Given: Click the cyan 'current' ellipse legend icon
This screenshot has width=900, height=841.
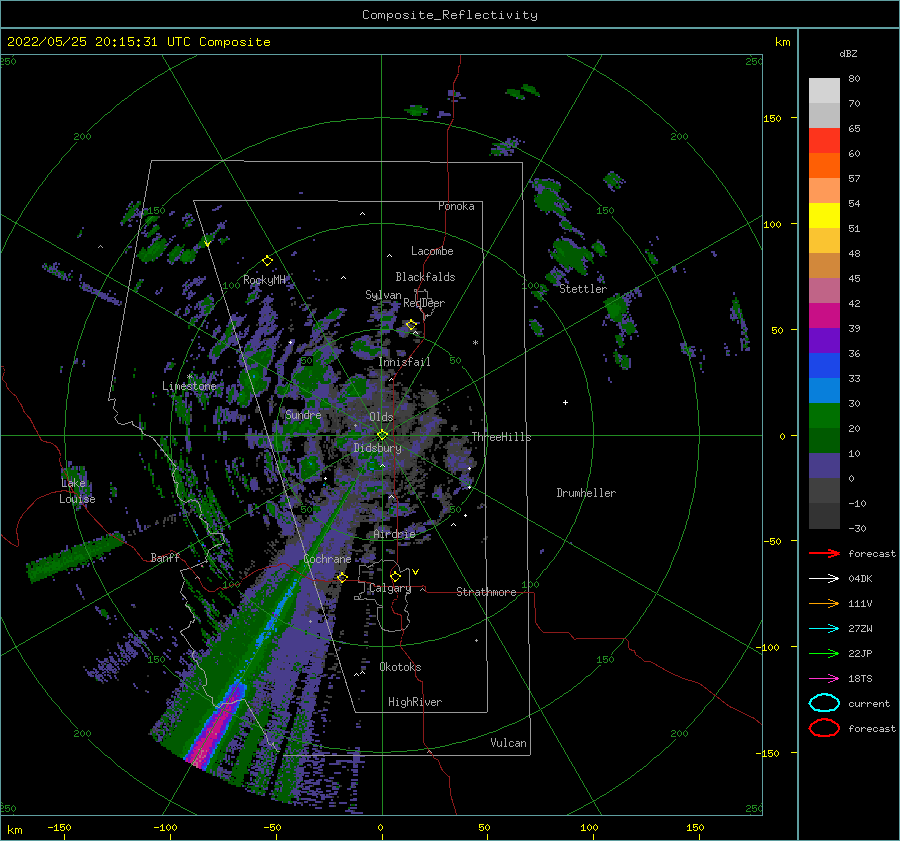Looking at the screenshot, I should pos(824,703).
